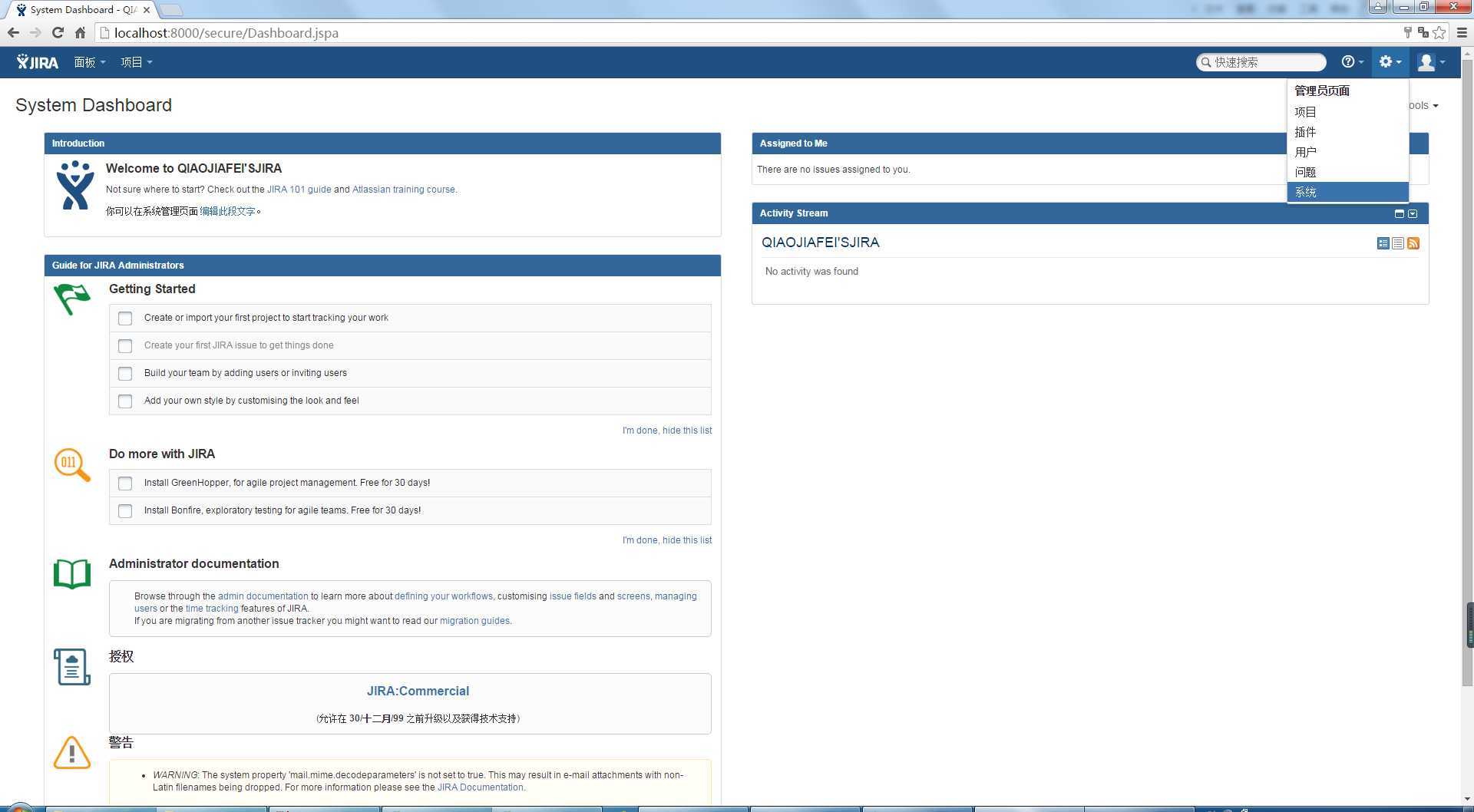This screenshot has height=812, width=1474.
Task: Check 'Install GreenHopper' checkbox
Action: 125,484
